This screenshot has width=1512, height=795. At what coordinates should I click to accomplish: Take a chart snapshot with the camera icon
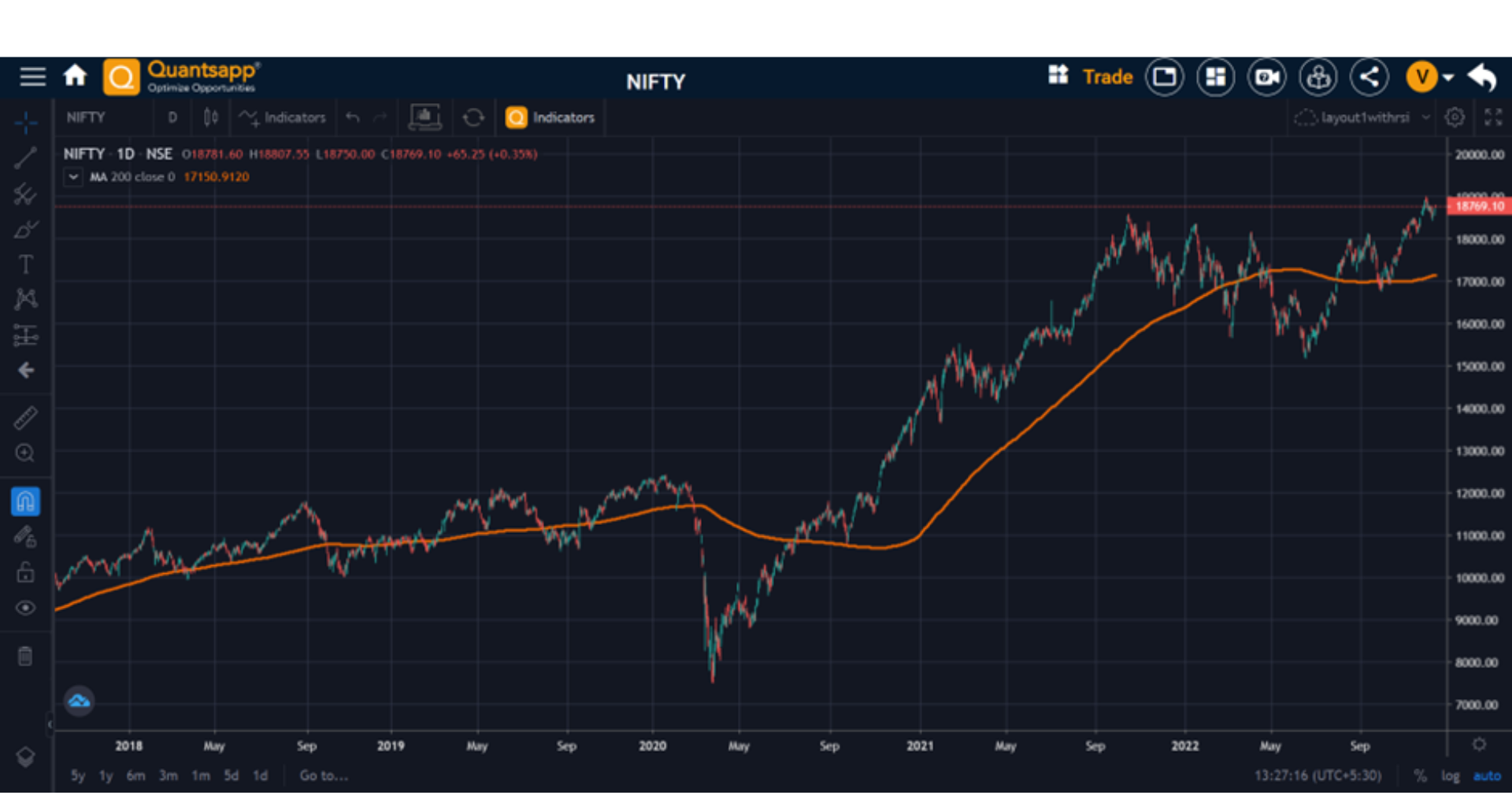[1266, 76]
